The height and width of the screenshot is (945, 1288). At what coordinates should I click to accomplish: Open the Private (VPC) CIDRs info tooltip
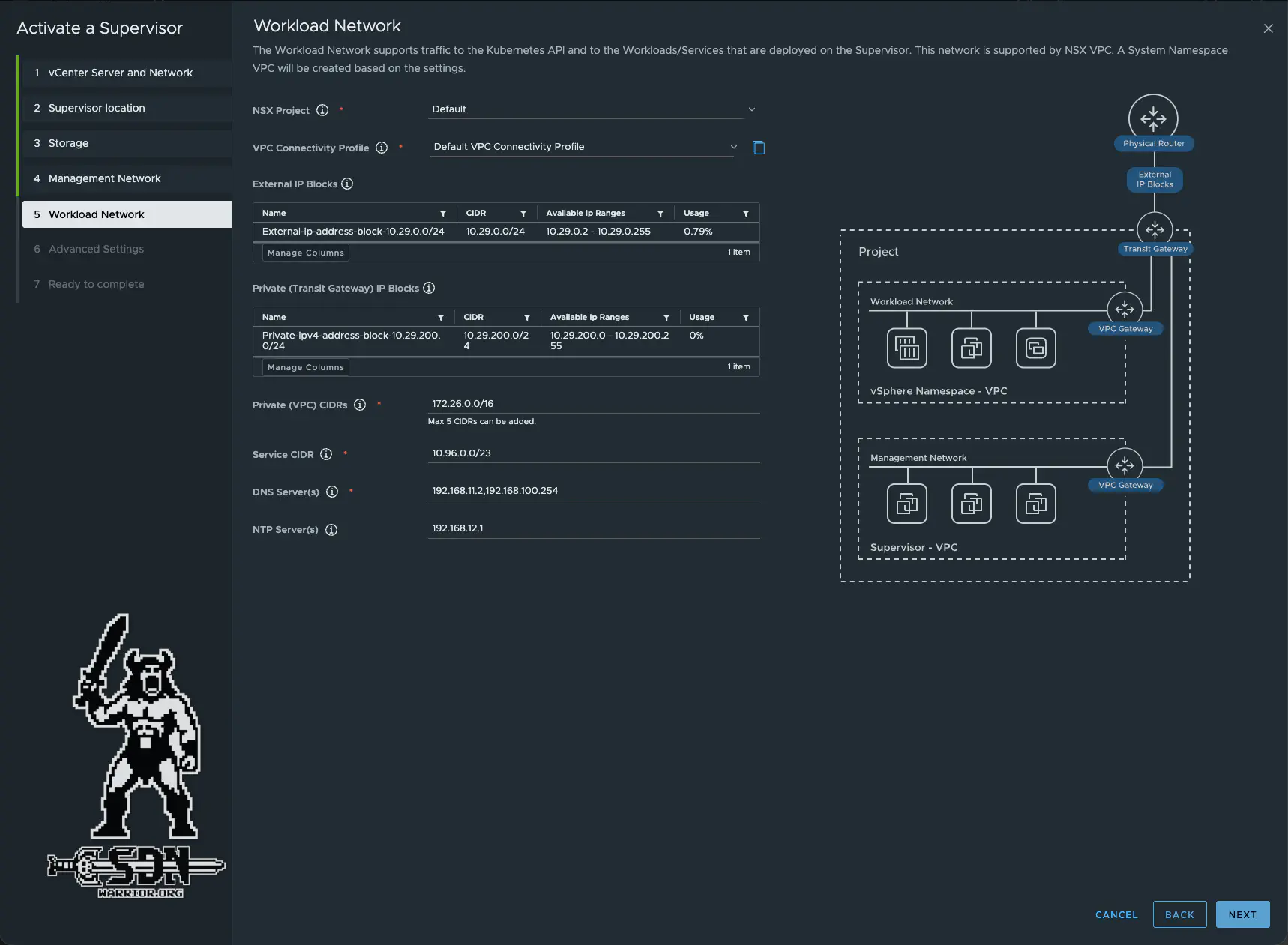361,405
